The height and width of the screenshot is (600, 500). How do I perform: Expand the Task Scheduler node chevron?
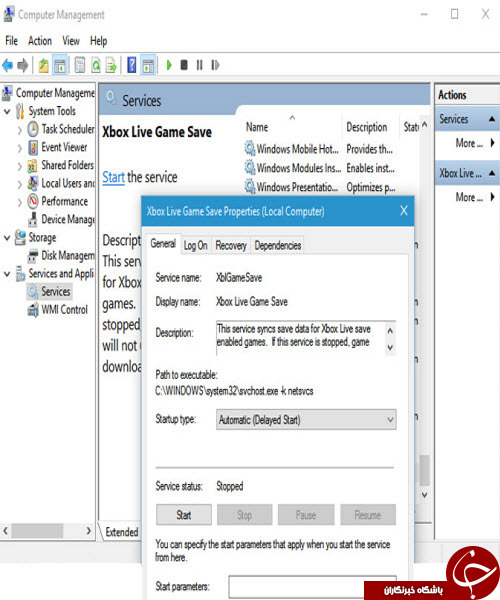[x=20, y=130]
